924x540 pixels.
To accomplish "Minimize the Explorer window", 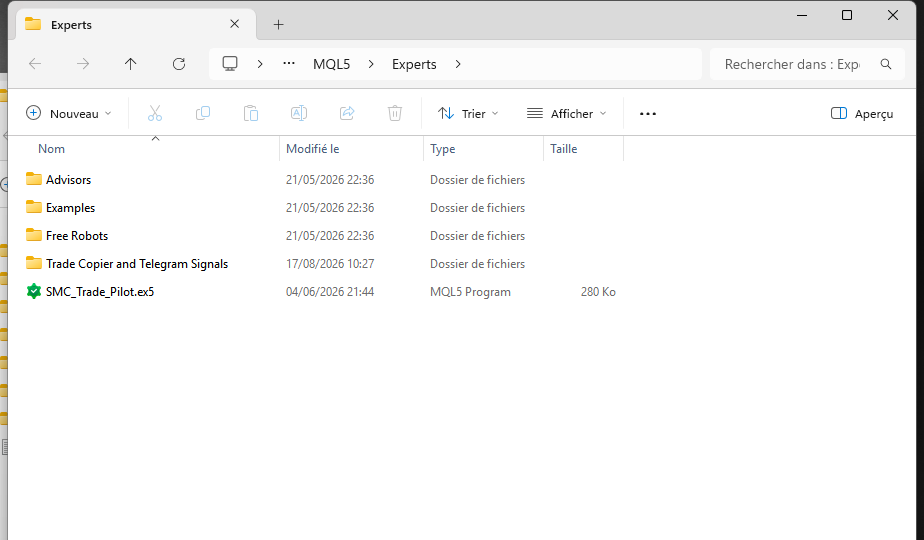I will click(x=801, y=15).
